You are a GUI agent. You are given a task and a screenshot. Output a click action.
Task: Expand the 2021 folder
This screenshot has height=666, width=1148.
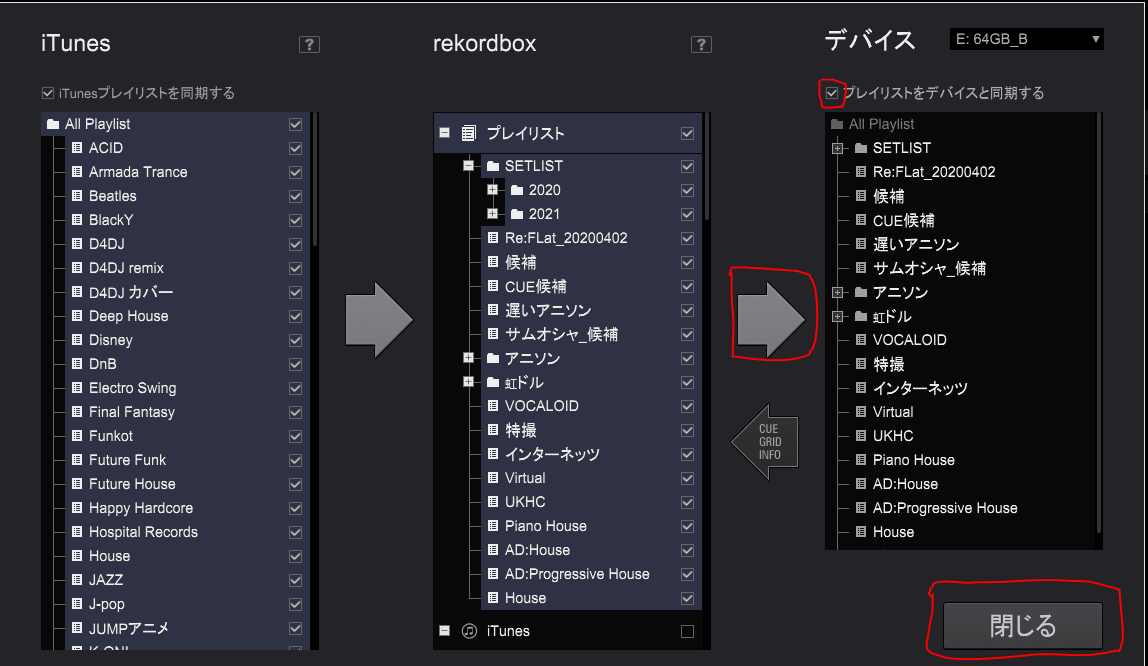click(493, 214)
